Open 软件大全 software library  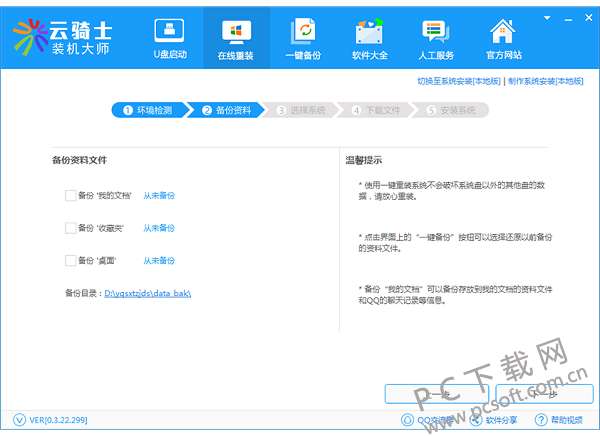click(370, 38)
